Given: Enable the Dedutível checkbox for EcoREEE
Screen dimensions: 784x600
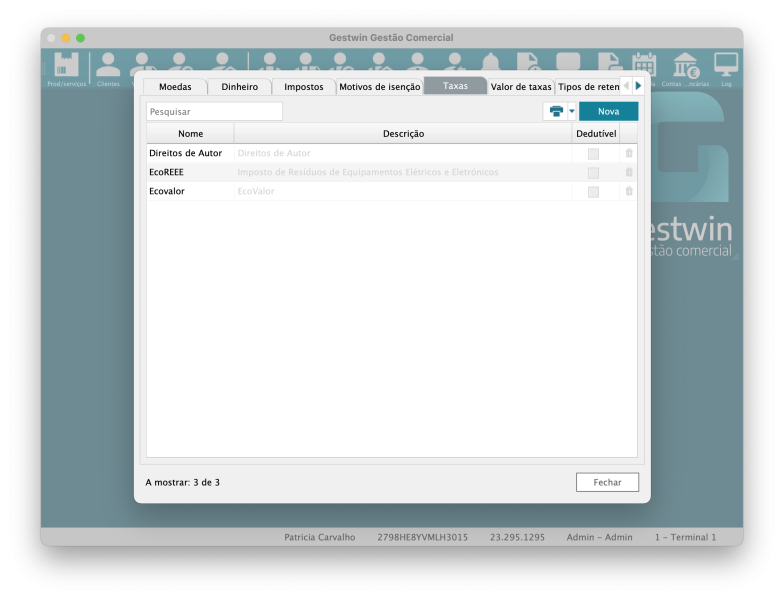Looking at the screenshot, I should click(x=593, y=173).
